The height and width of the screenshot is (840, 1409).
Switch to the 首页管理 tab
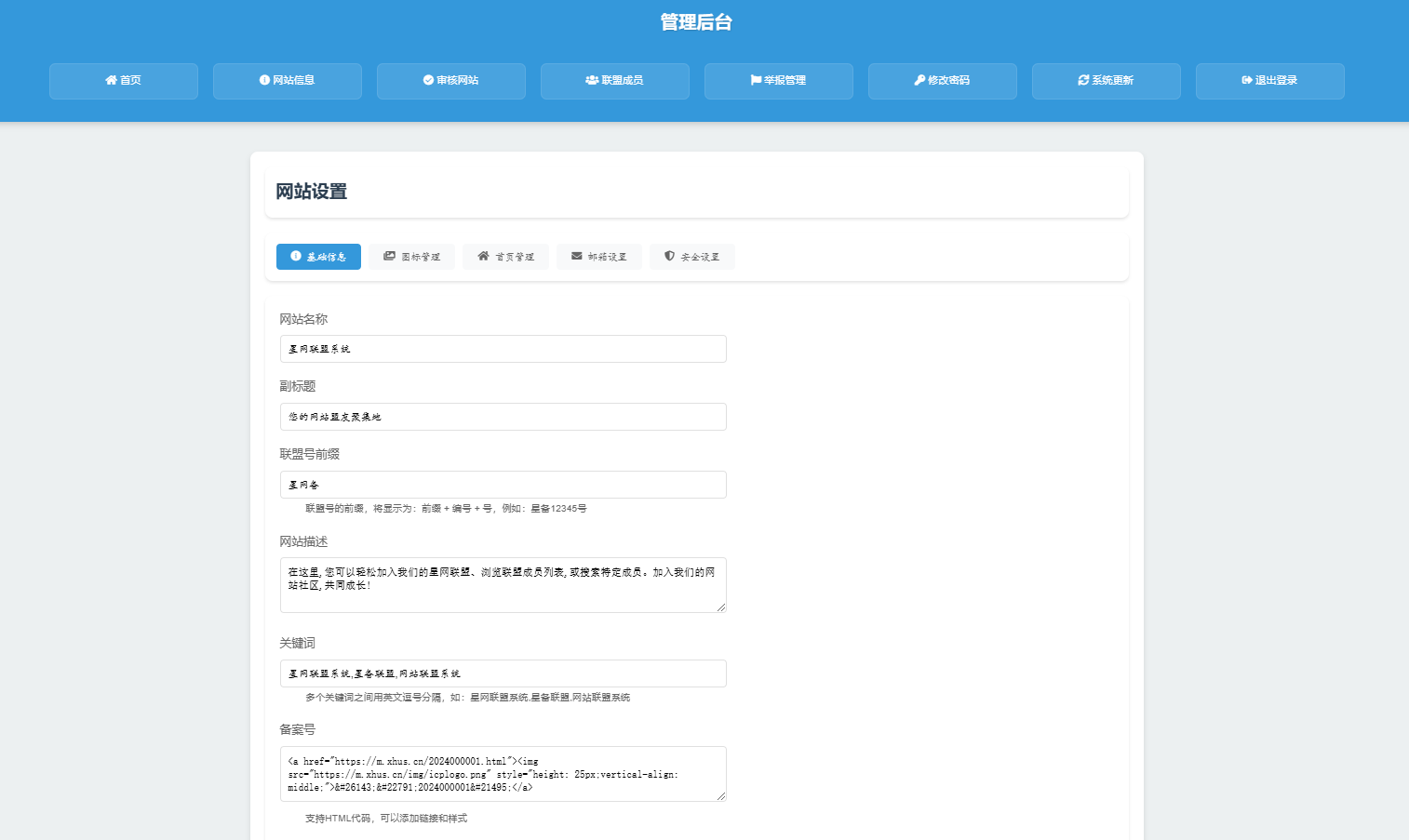point(505,257)
